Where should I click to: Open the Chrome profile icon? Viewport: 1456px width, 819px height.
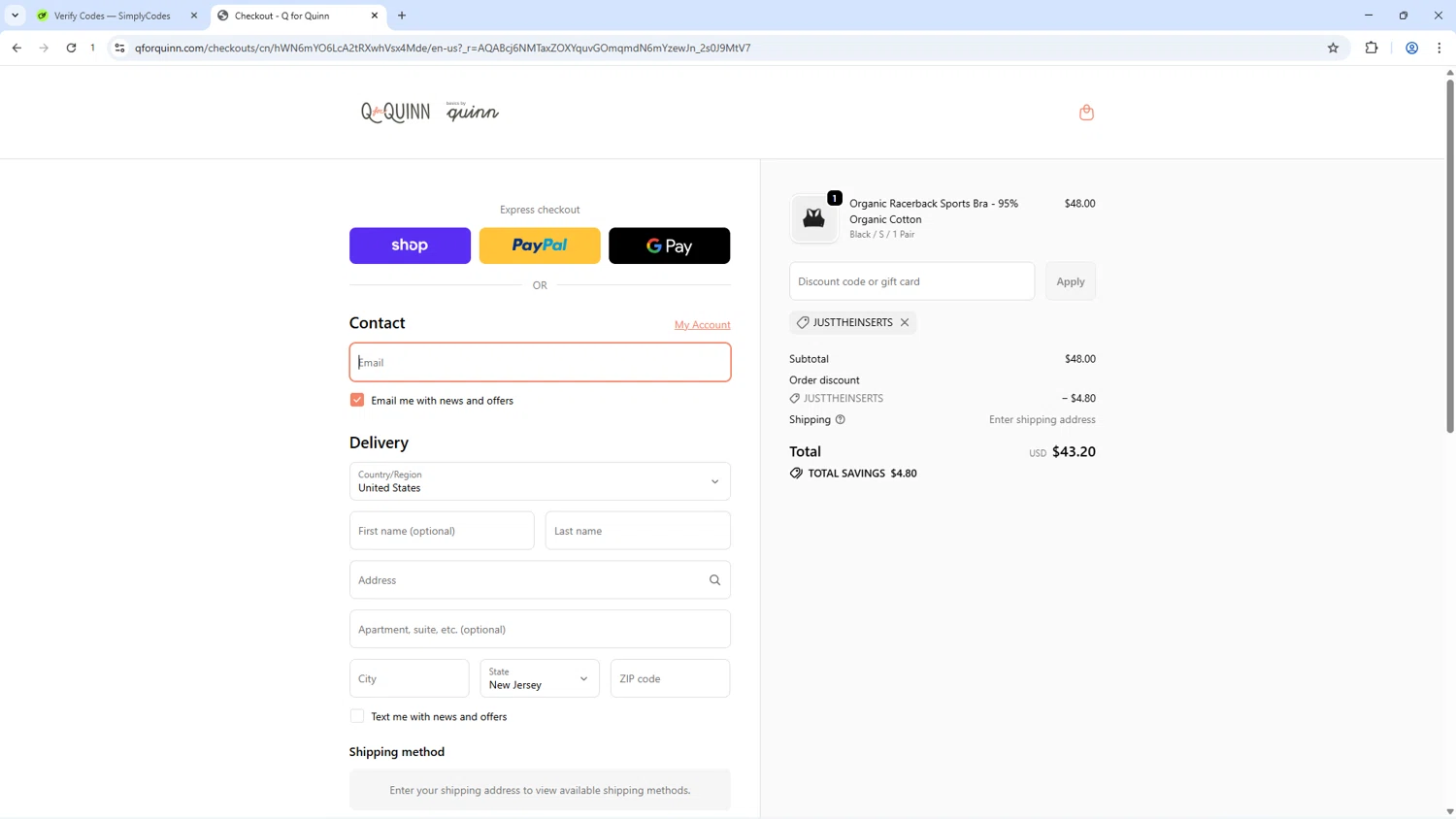[x=1412, y=48]
